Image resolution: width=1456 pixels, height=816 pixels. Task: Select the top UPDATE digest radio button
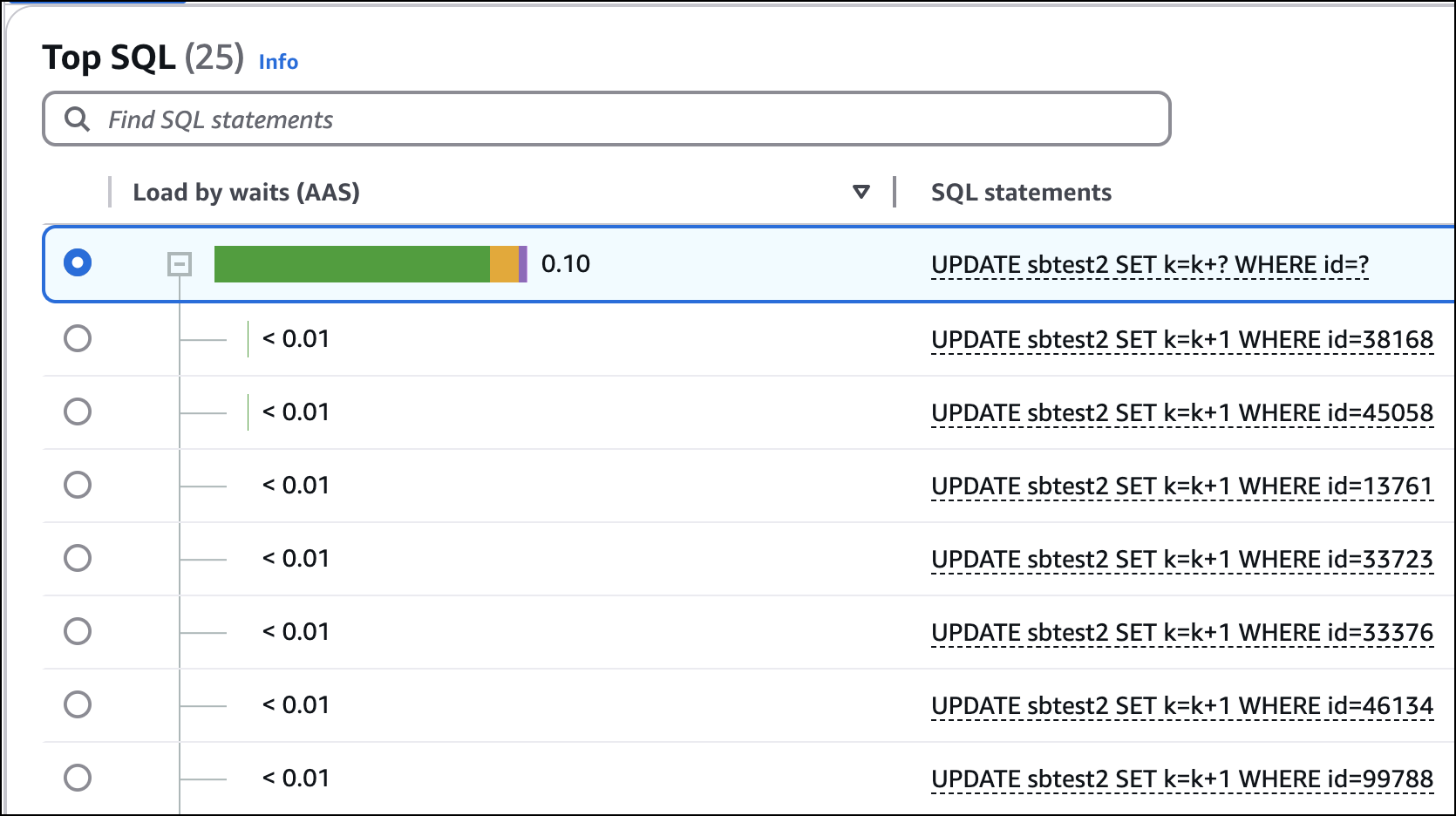click(x=78, y=263)
